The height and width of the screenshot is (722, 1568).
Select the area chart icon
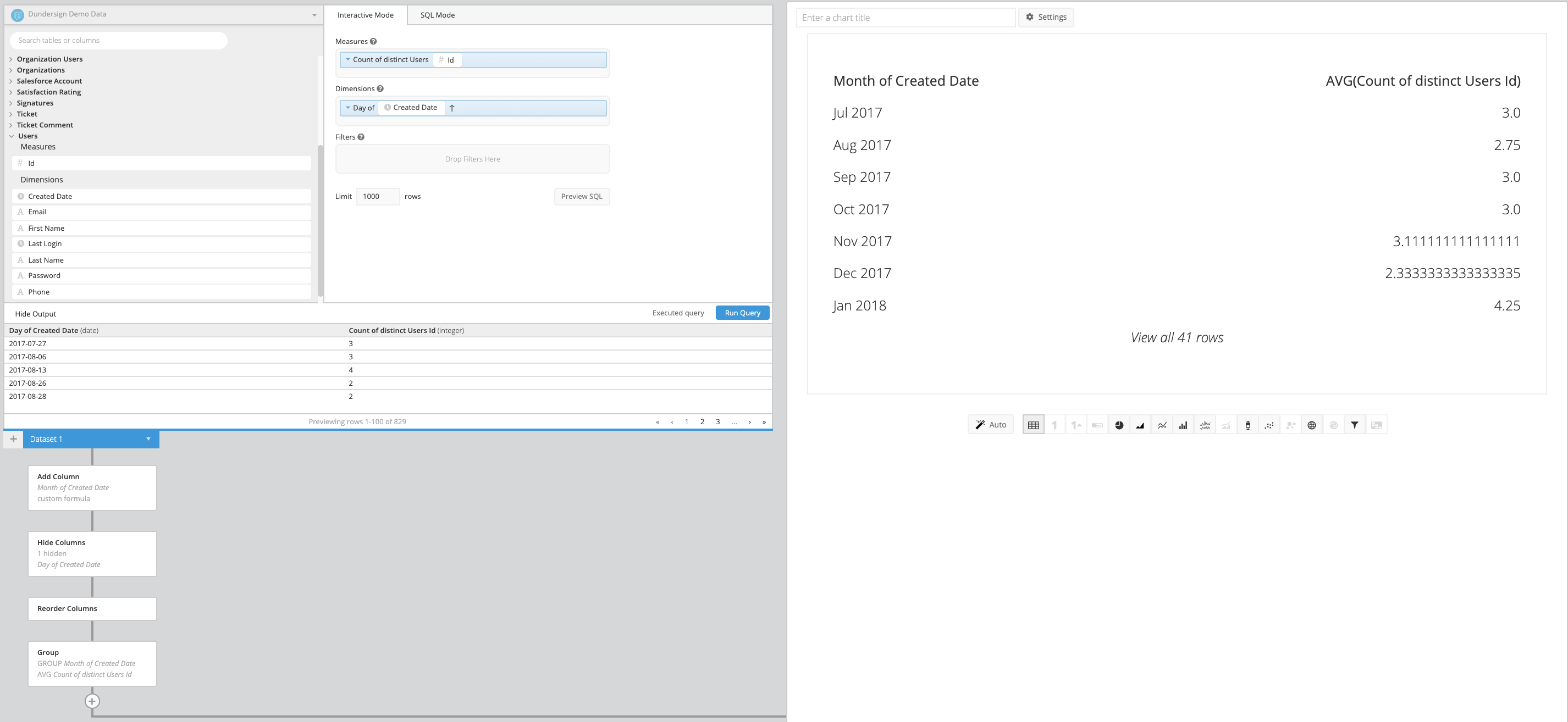[x=1140, y=425]
